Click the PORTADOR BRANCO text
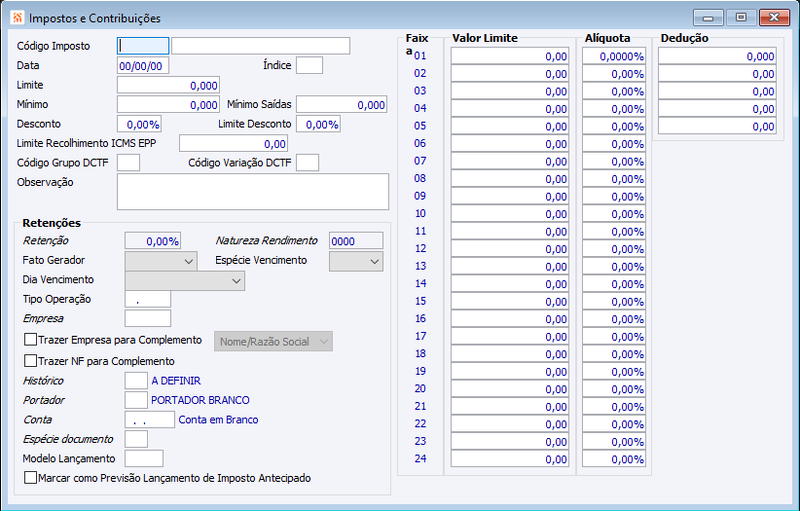 (x=200, y=400)
